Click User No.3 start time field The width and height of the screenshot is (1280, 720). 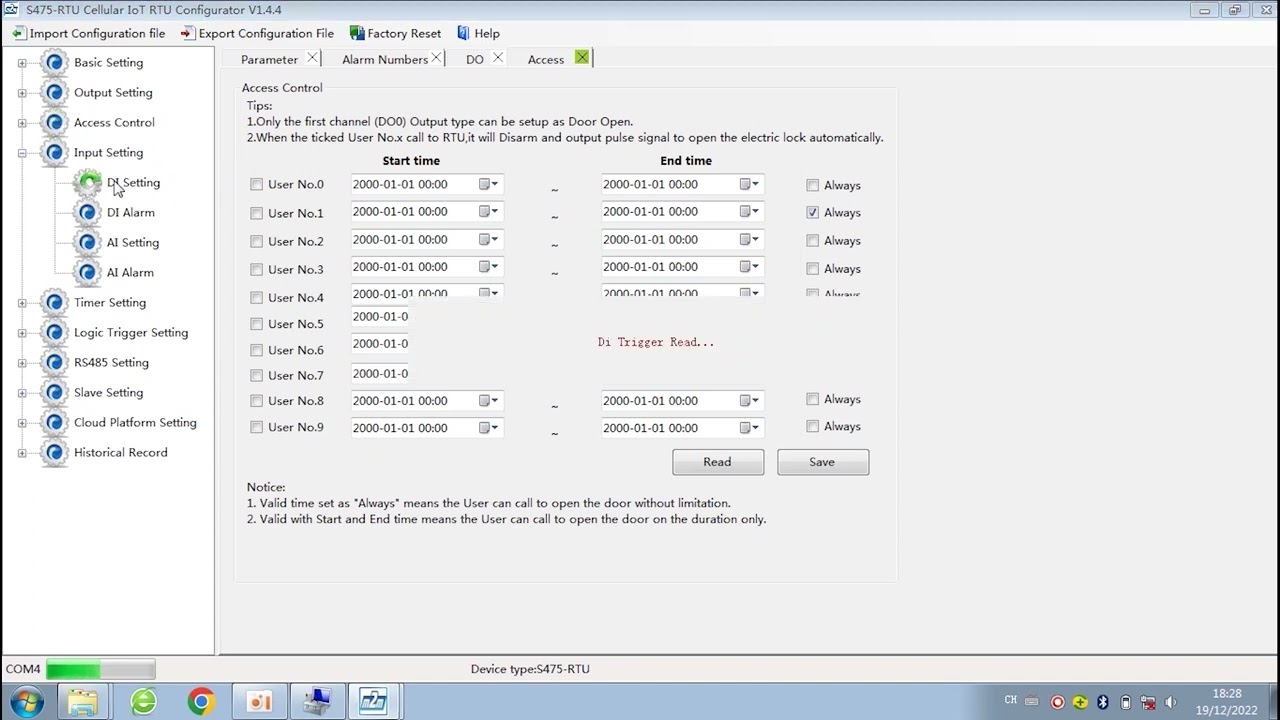click(427, 267)
